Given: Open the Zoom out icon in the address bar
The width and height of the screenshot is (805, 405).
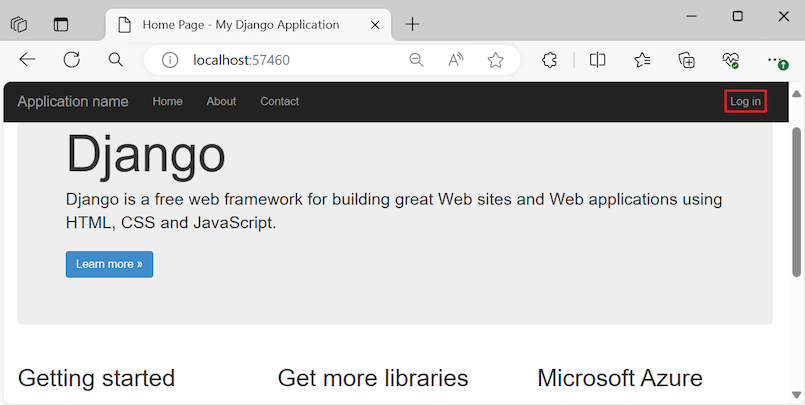Looking at the screenshot, I should click(416, 60).
